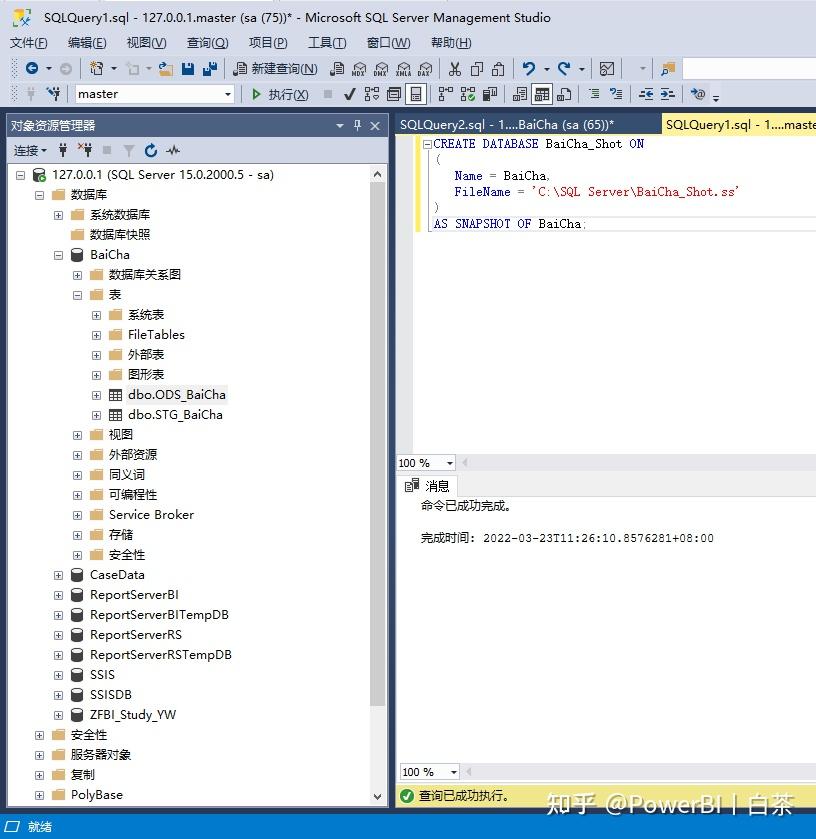
Task: Click the Redo arrow icon
Action: click(x=563, y=68)
